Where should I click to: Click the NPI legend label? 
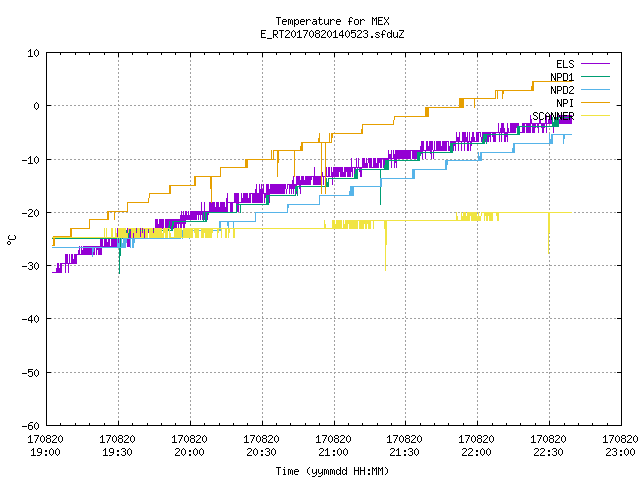(565, 103)
